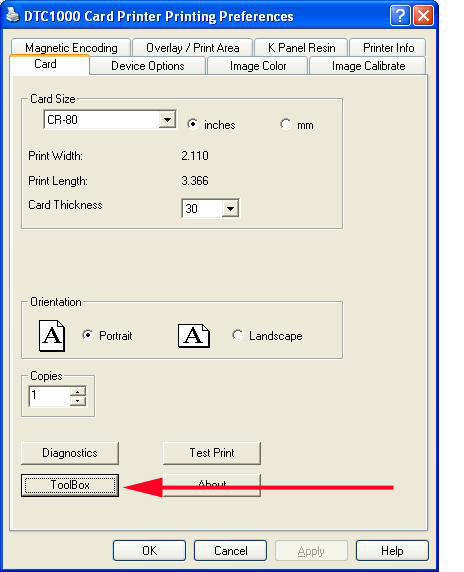The image size is (464, 572).
Task: Switch to the Device Options tab
Action: tap(148, 66)
